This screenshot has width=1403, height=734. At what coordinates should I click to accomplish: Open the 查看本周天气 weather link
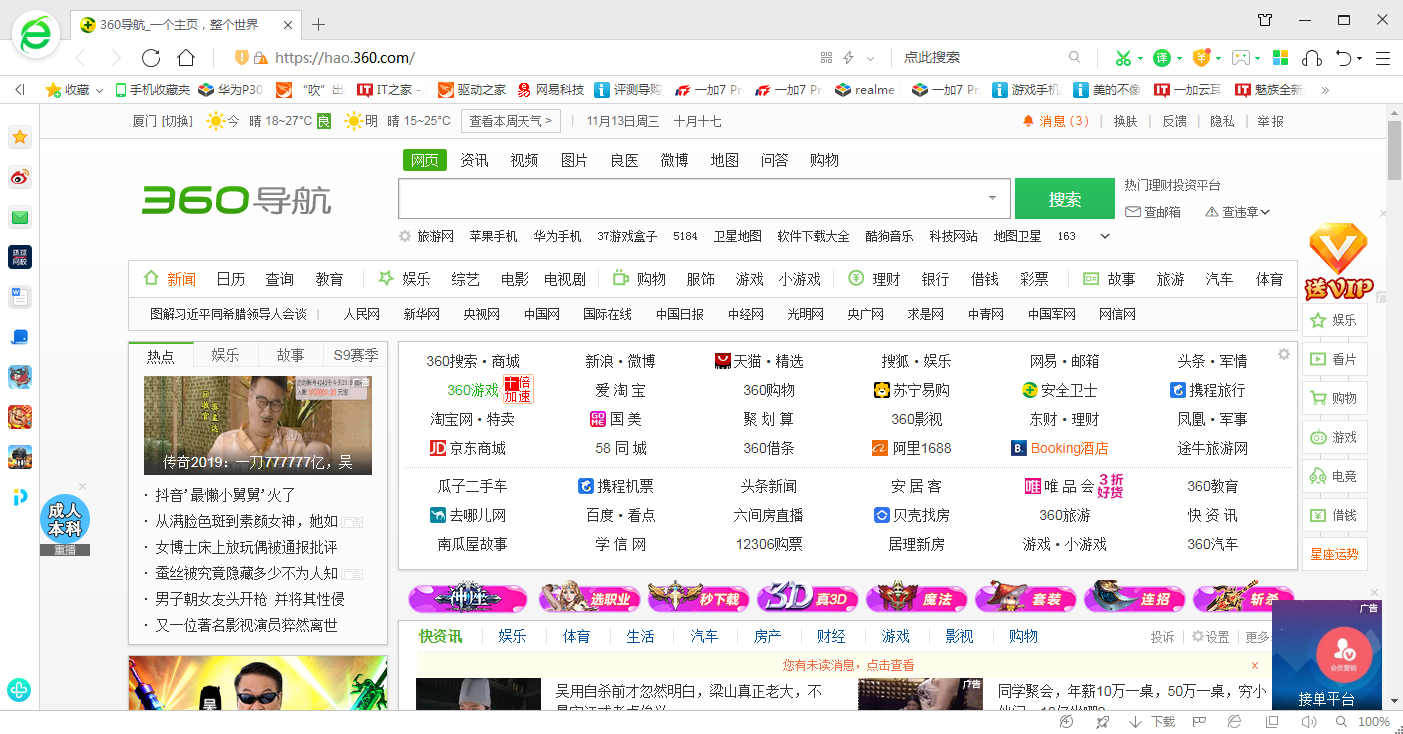point(505,121)
